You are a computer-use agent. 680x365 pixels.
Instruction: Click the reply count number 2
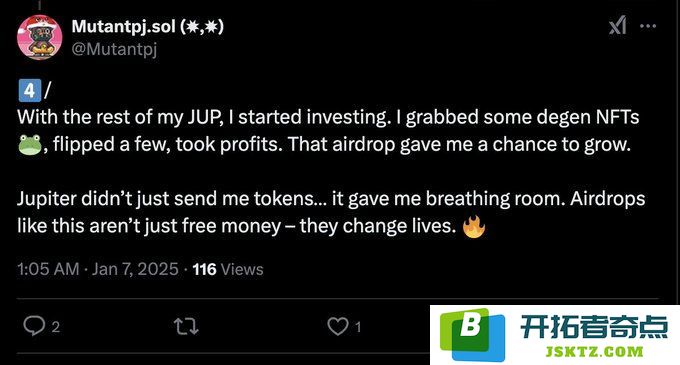coord(56,327)
